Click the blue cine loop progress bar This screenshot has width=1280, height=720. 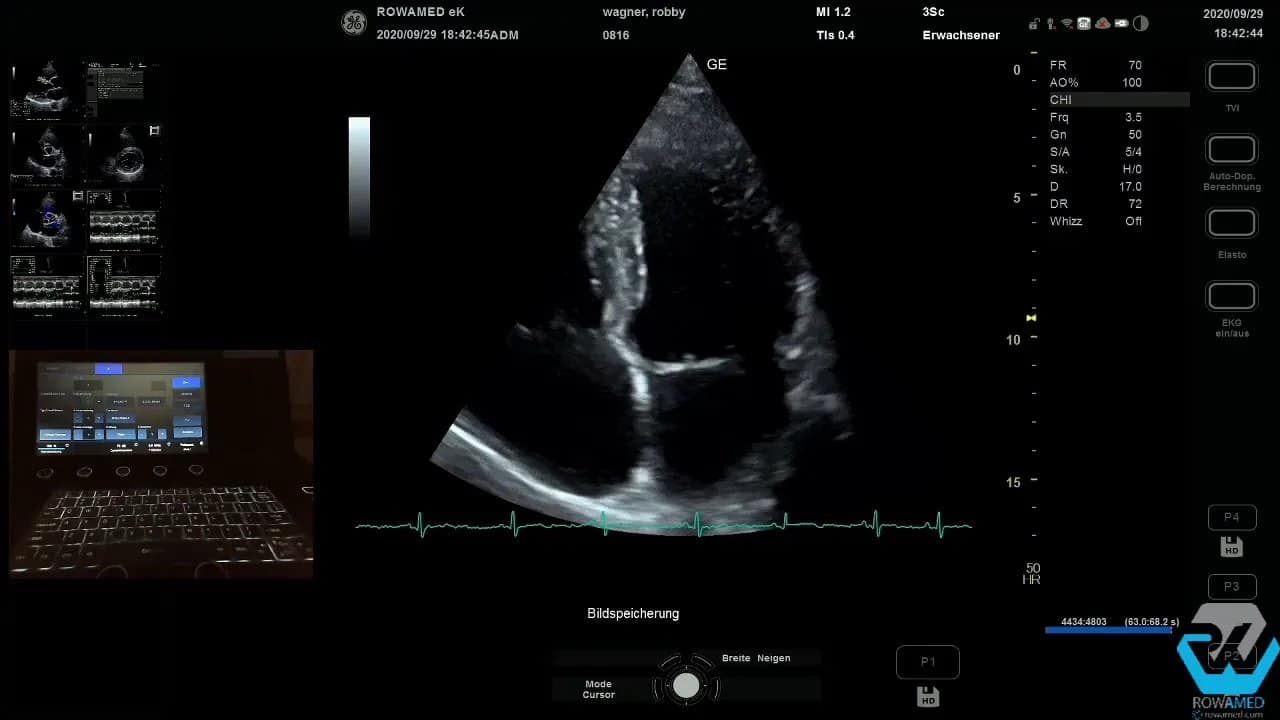tap(1108, 630)
